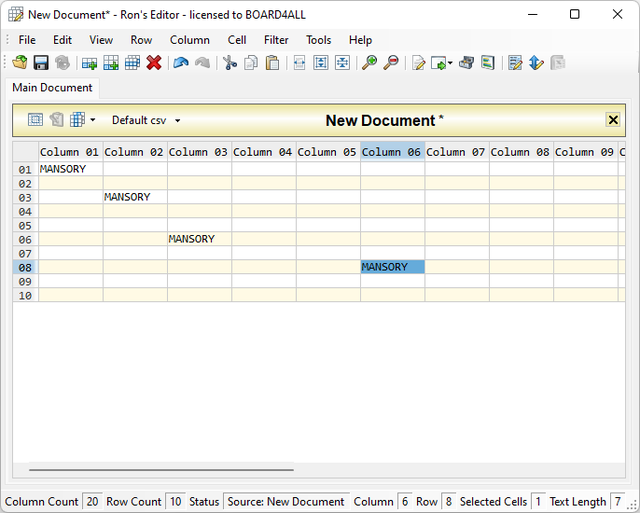Save document with the floppy disk icon
This screenshot has height=513, width=640.
coord(41,62)
